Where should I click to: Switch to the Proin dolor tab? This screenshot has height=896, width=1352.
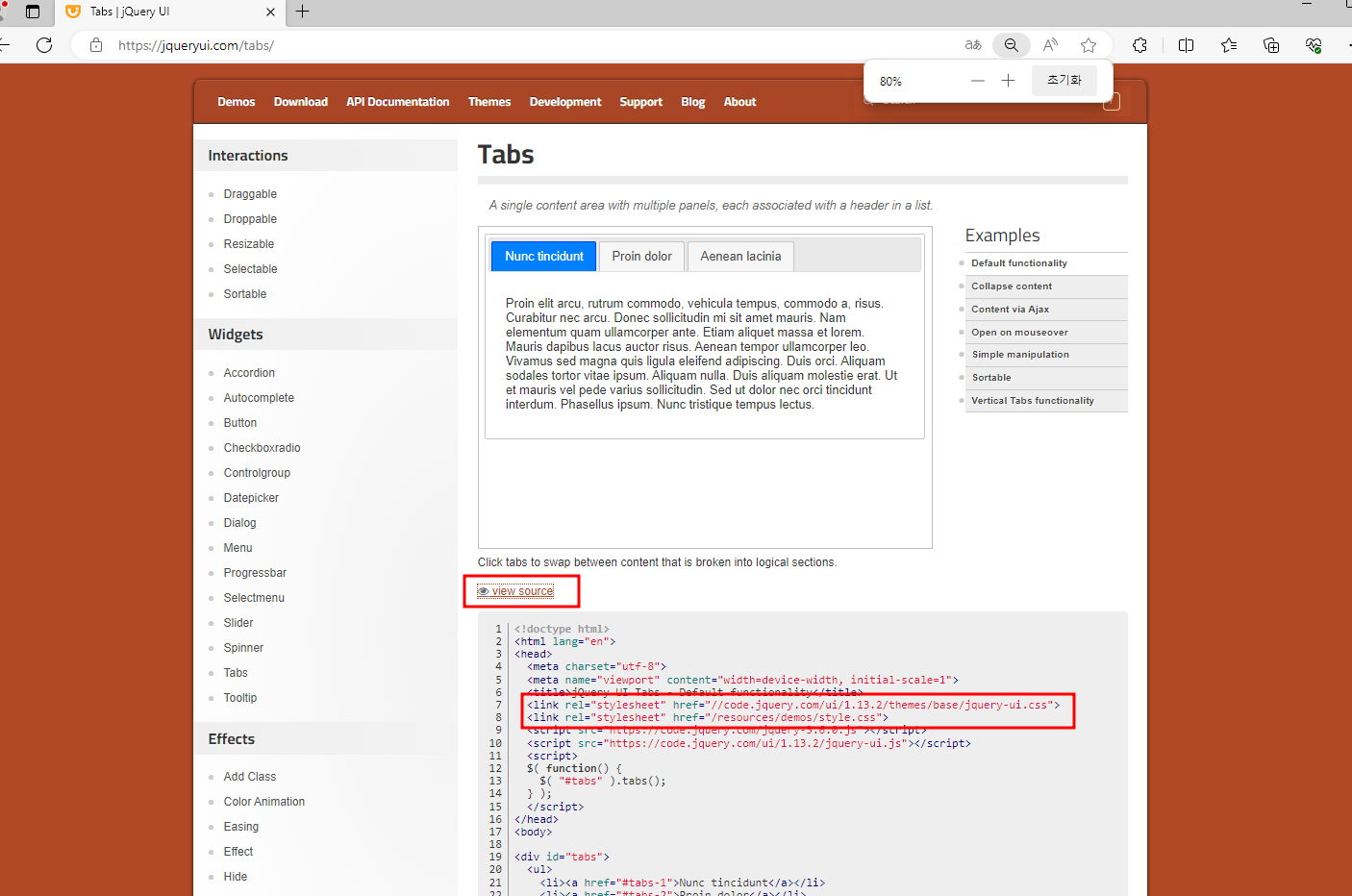642,257
